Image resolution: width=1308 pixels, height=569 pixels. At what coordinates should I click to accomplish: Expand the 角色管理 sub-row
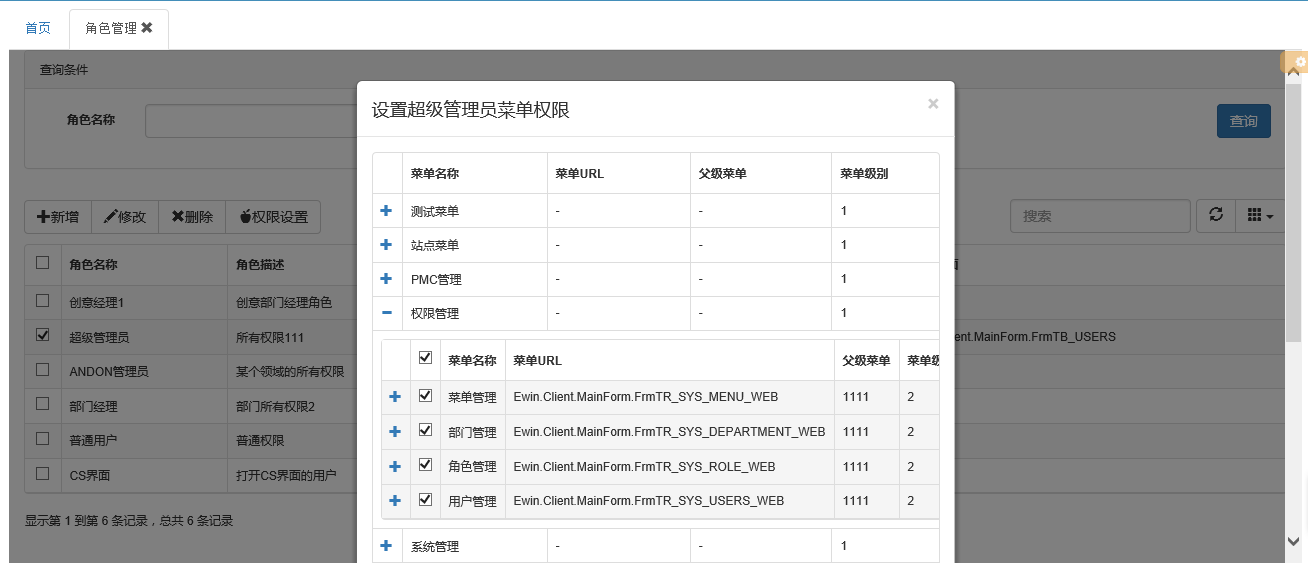[395, 466]
